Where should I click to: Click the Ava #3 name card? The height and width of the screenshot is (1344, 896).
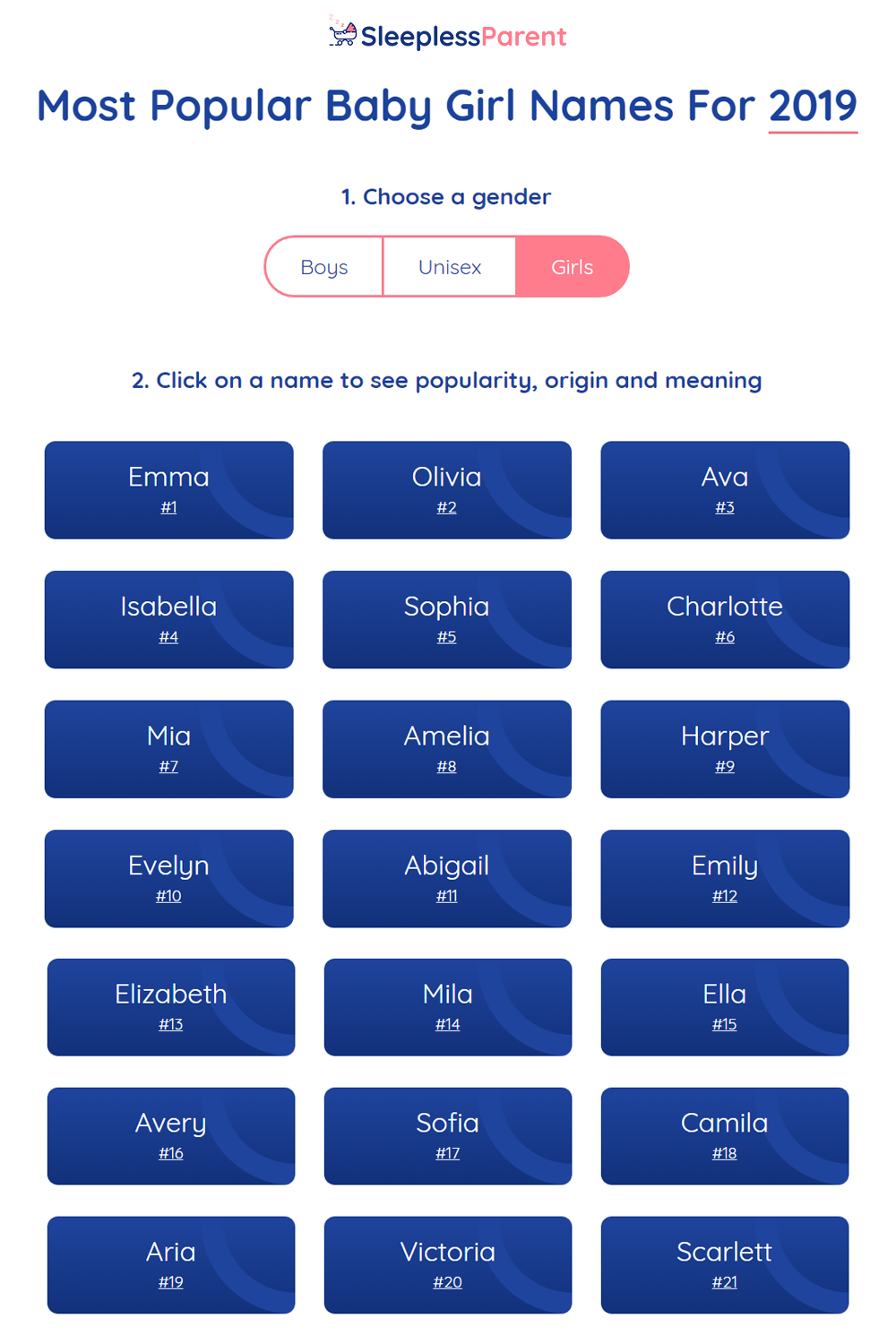tap(725, 490)
